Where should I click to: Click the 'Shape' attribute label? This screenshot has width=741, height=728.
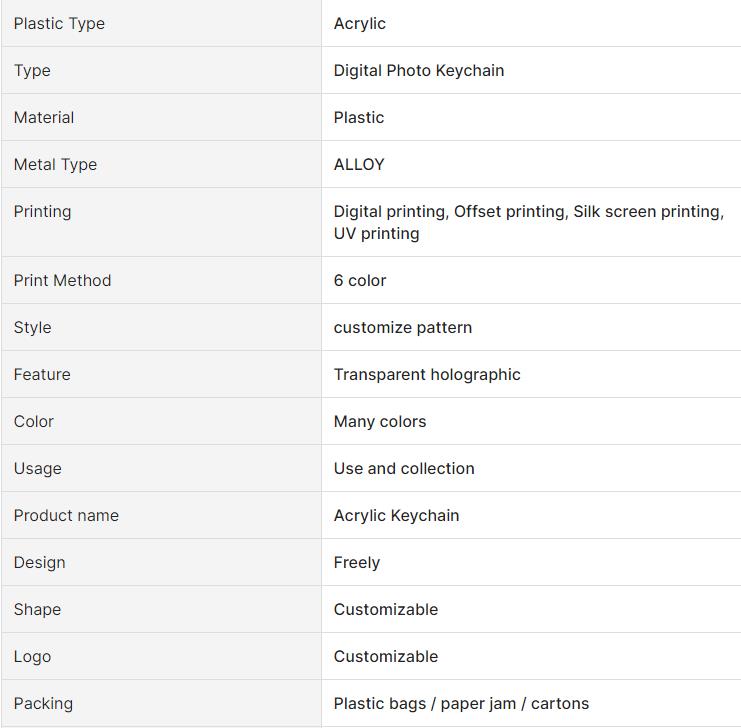[37, 609]
